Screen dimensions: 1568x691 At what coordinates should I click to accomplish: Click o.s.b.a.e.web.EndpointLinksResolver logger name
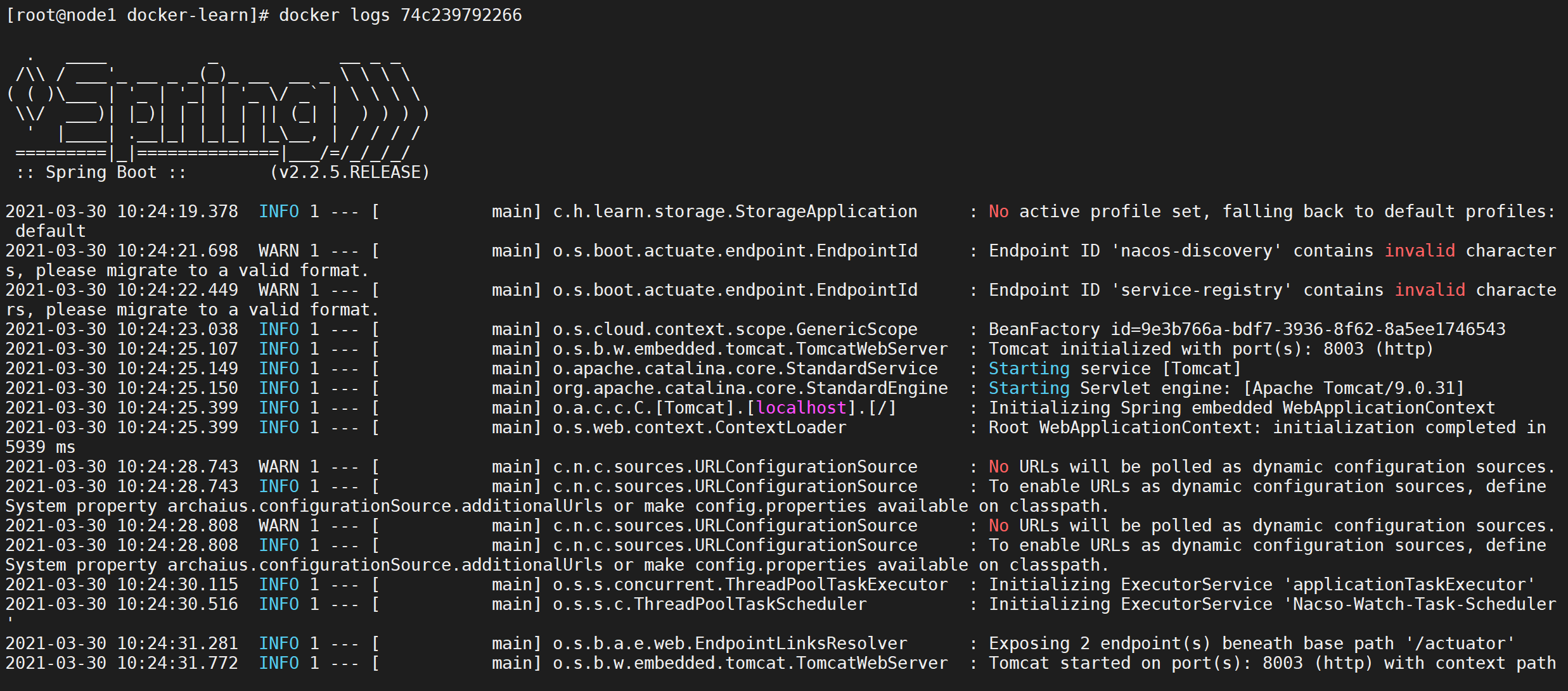(x=729, y=643)
